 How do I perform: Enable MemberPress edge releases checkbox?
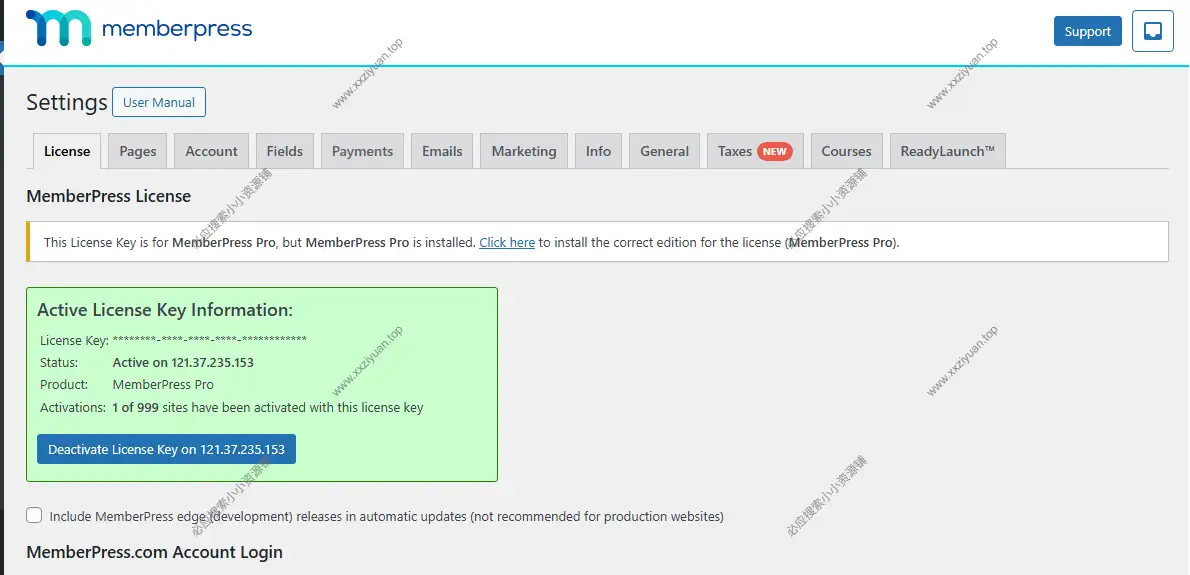[34, 515]
